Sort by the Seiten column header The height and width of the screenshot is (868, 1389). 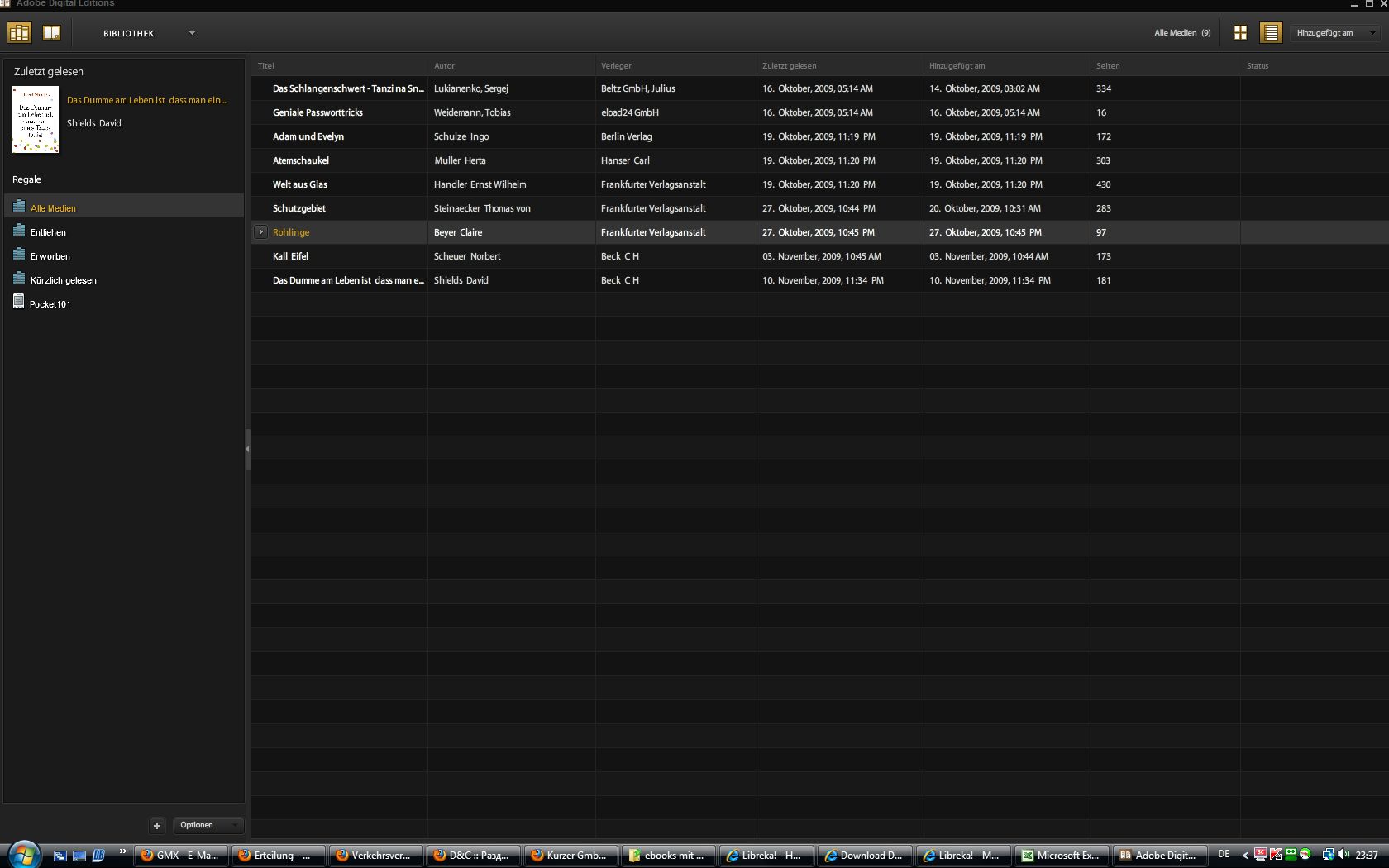1166,65
